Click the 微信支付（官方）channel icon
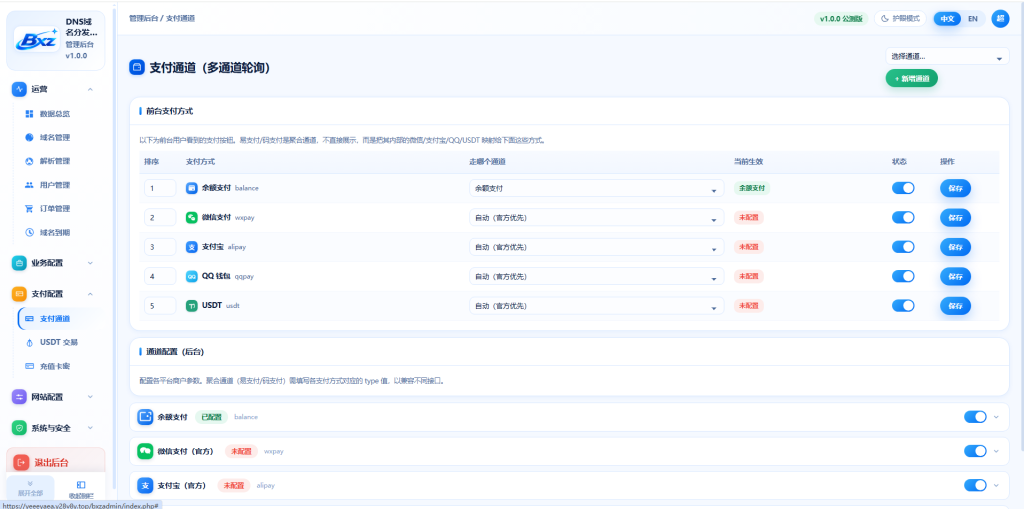The width and height of the screenshot is (1024, 509). click(145, 451)
